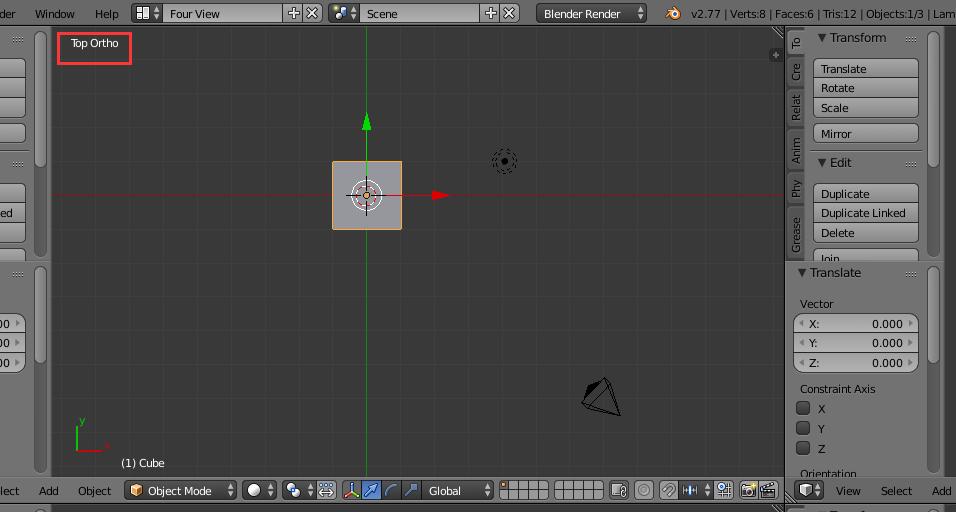Open the scene browser icon

[344, 13]
